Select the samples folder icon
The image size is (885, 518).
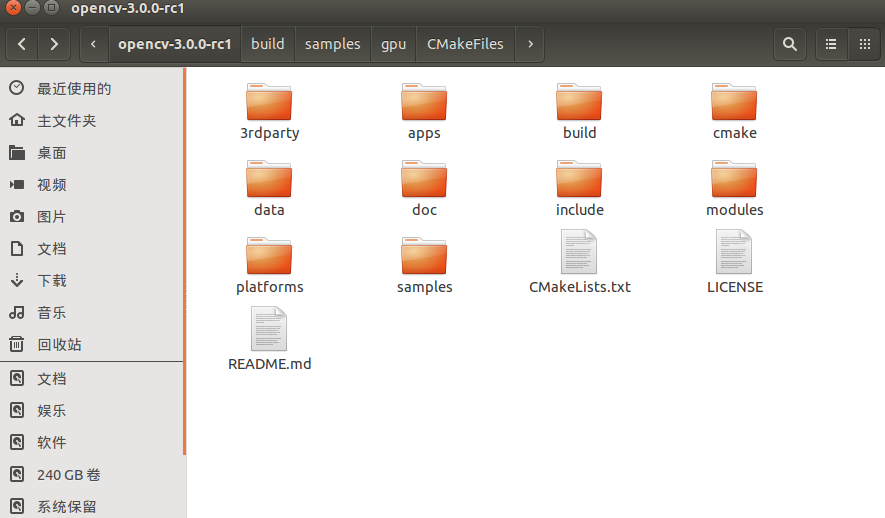[x=424, y=256]
